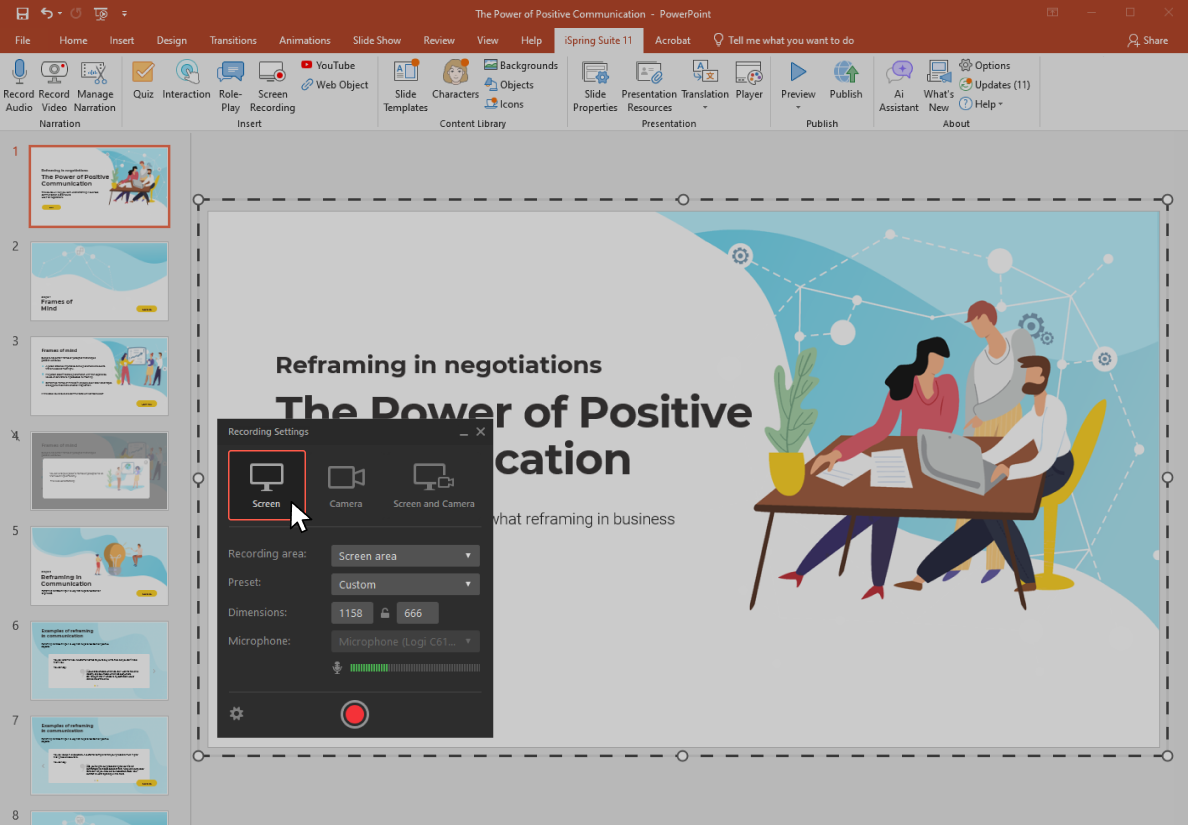Open the Transitions ribbon tab
This screenshot has width=1188, height=825.
click(x=232, y=40)
